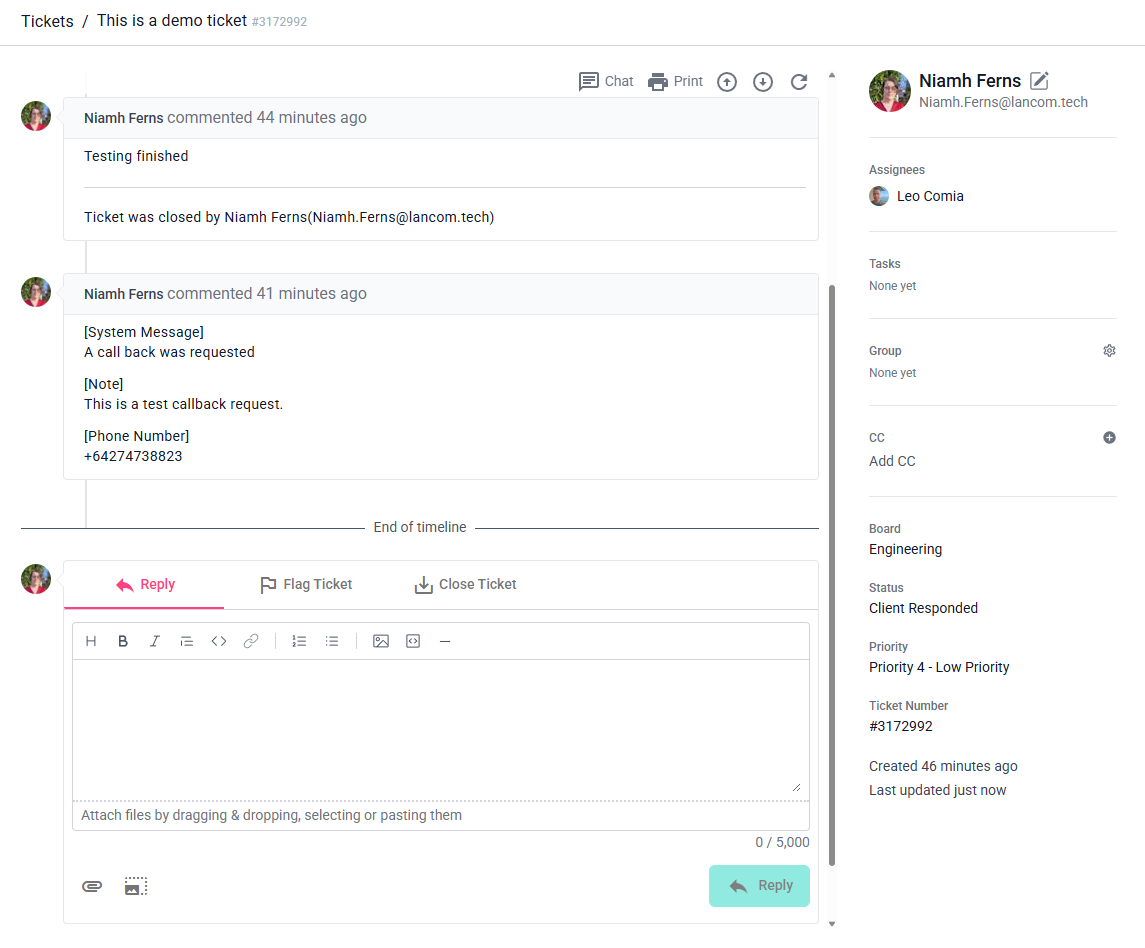Select the Close Ticket tab
This screenshot has width=1145, height=948.
(x=466, y=584)
